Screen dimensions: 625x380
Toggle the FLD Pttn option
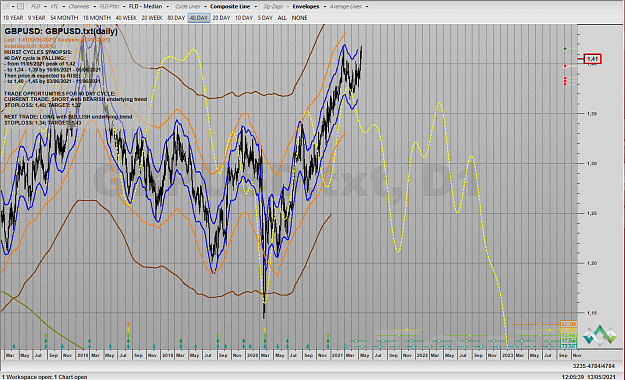pos(109,6)
